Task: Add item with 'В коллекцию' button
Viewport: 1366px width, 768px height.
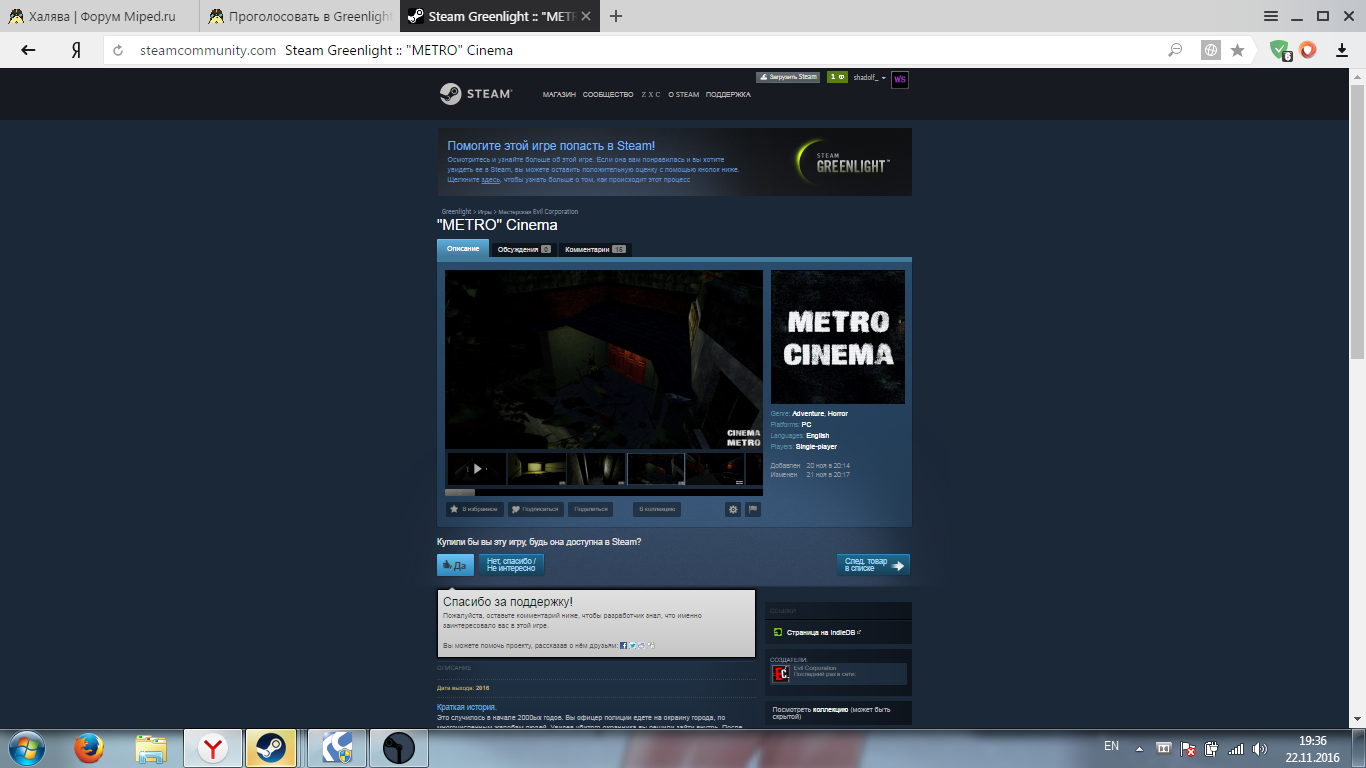Action: coord(657,509)
